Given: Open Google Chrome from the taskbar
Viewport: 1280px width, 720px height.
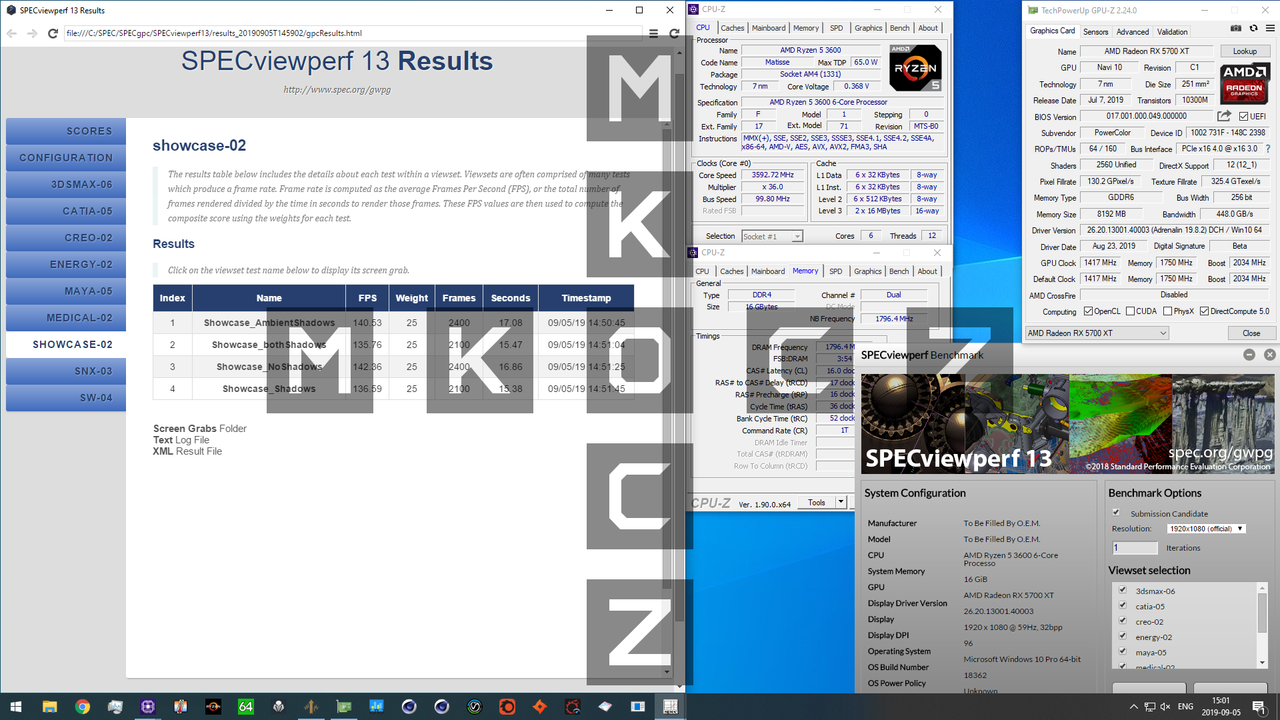Looking at the screenshot, I should 83,706.
